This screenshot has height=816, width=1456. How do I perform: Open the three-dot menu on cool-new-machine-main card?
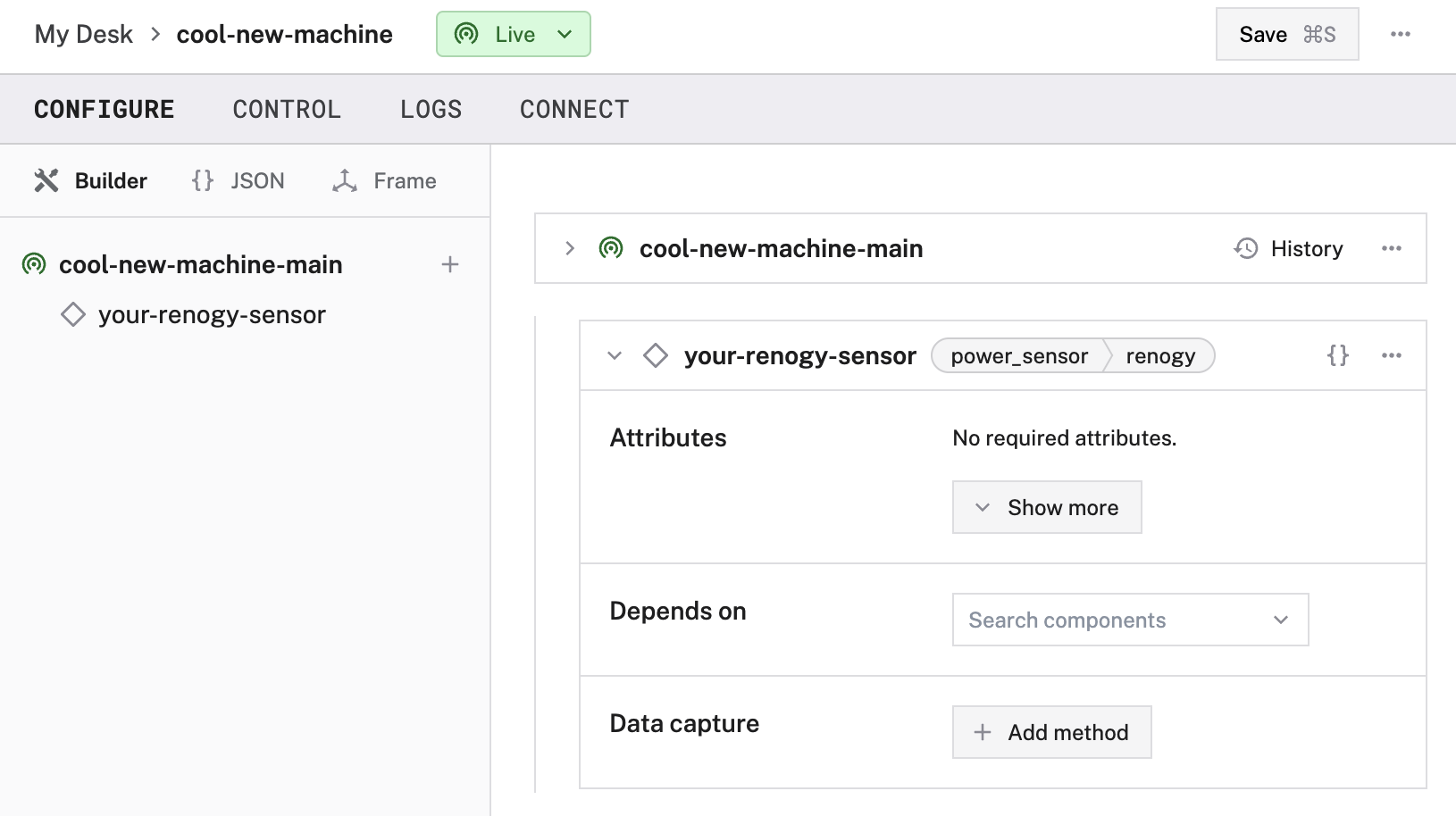(x=1391, y=248)
